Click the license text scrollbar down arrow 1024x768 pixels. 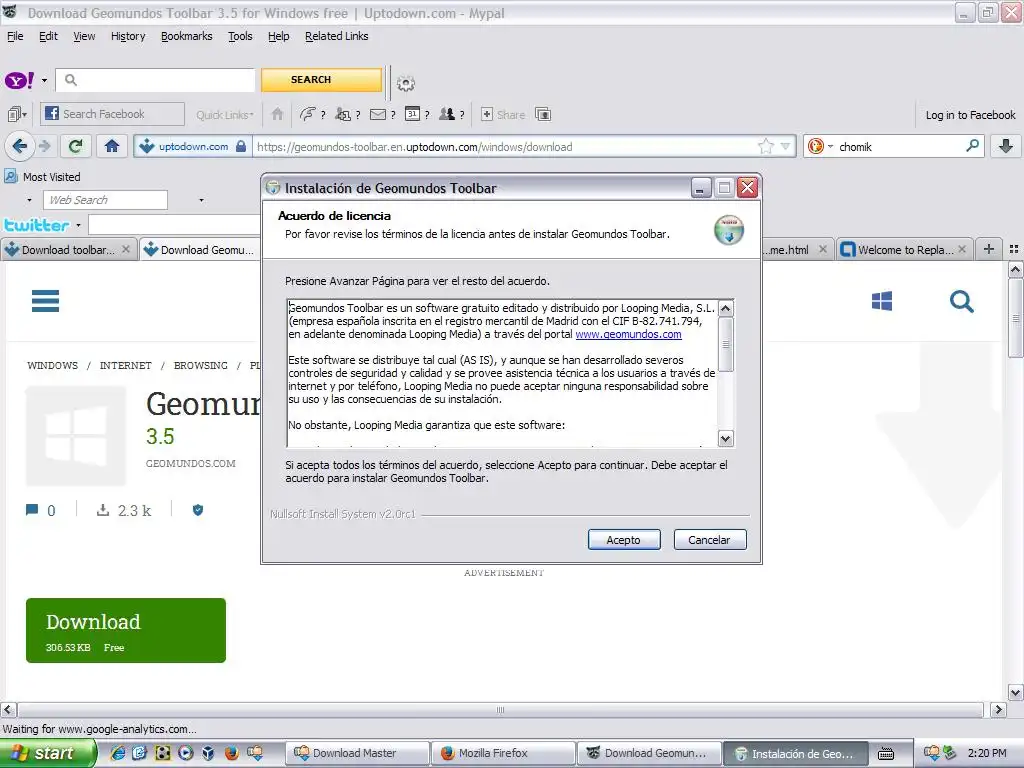point(726,438)
